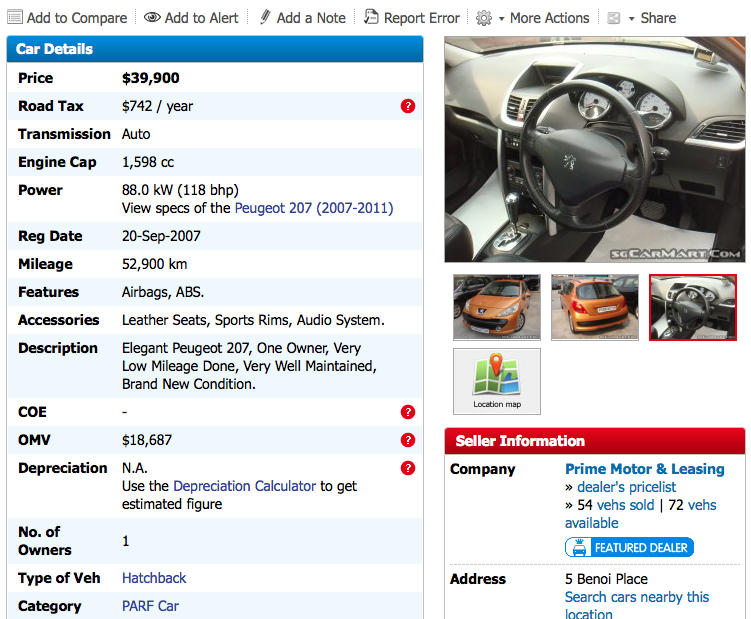The width and height of the screenshot is (751, 619).
Task: Select front view orange car thumbnail
Action: [497, 307]
